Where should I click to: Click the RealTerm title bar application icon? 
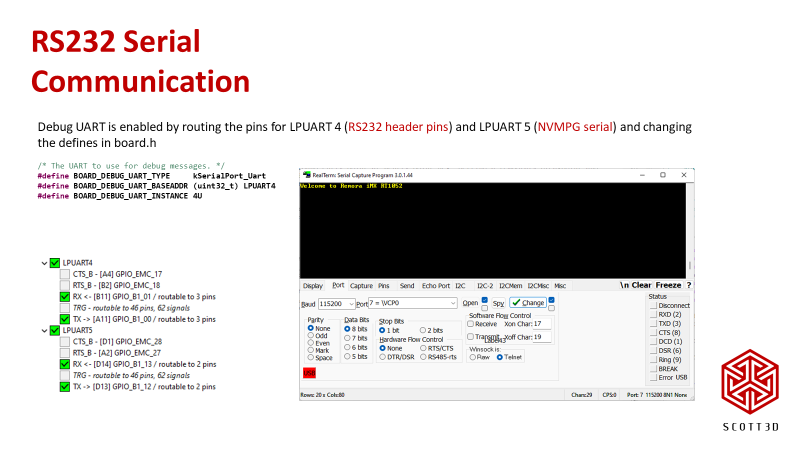(x=307, y=175)
